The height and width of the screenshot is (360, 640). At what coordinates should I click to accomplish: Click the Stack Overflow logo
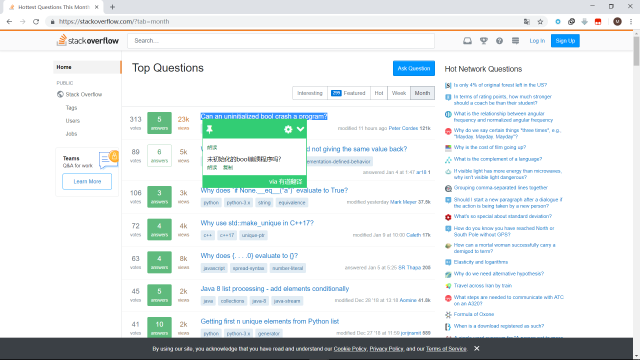88,40
